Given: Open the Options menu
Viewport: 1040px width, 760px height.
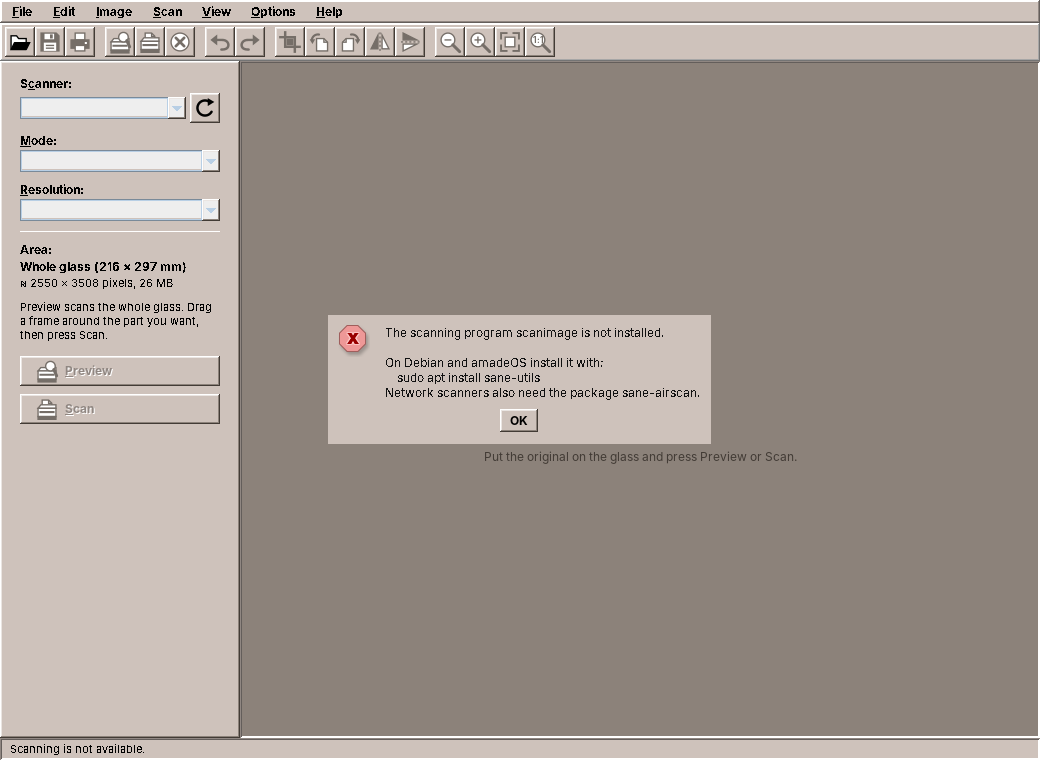Looking at the screenshot, I should coord(273,12).
